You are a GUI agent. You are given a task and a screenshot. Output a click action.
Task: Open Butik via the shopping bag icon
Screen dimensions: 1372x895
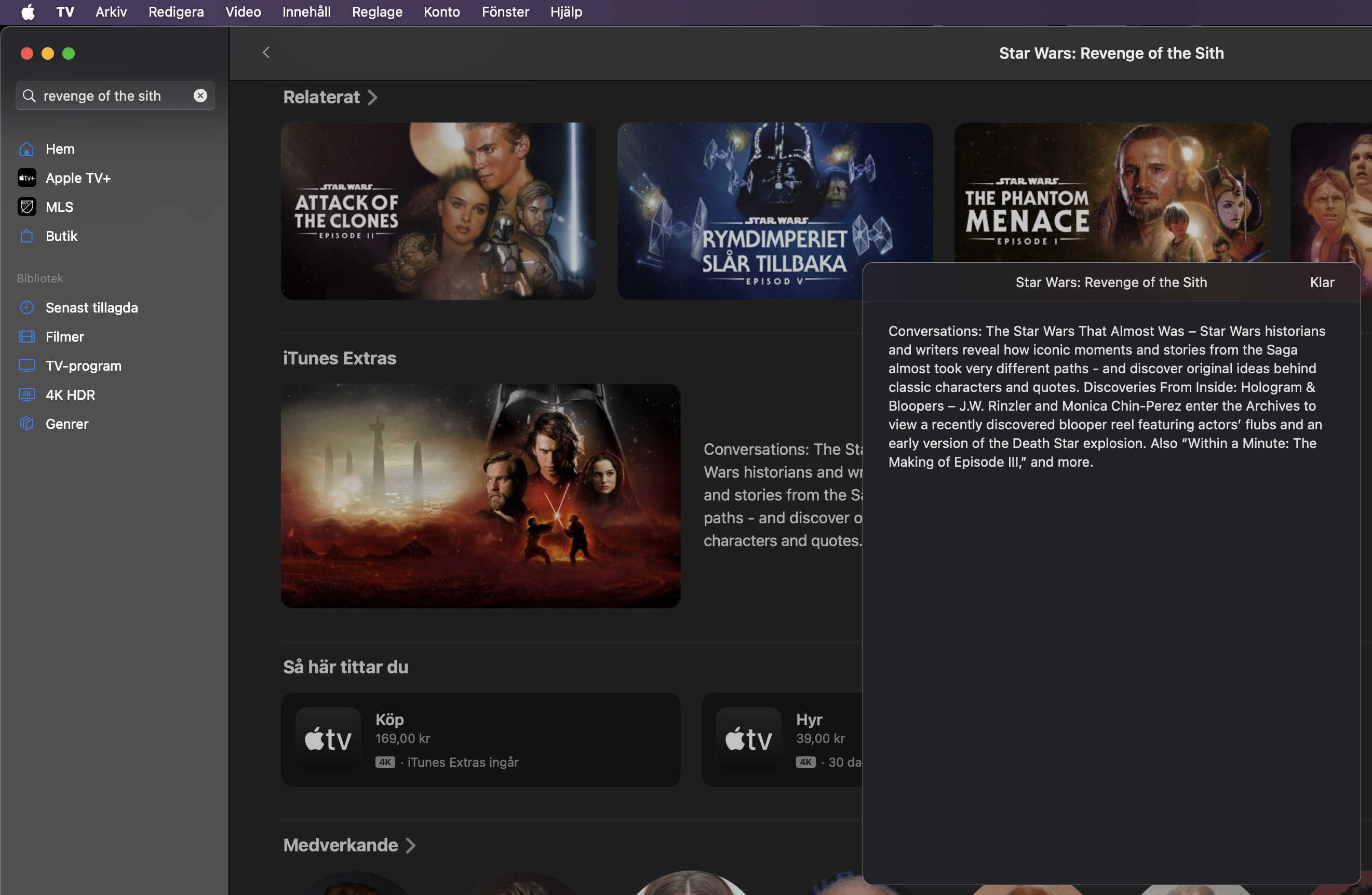(x=26, y=236)
